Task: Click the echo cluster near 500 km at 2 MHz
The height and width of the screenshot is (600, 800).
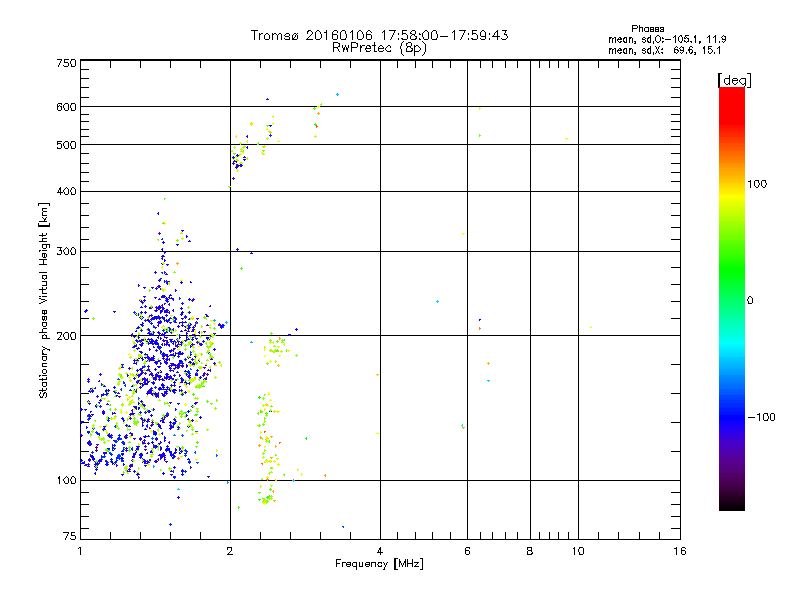Action: [x=239, y=156]
